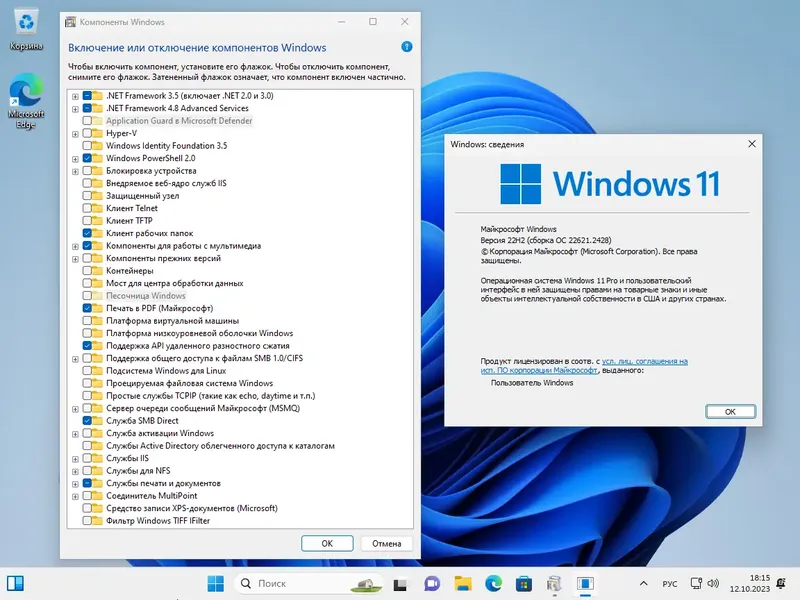Enable the Hyper-V component checkbox
The width and height of the screenshot is (800, 600).
pyautogui.click(x=89, y=134)
